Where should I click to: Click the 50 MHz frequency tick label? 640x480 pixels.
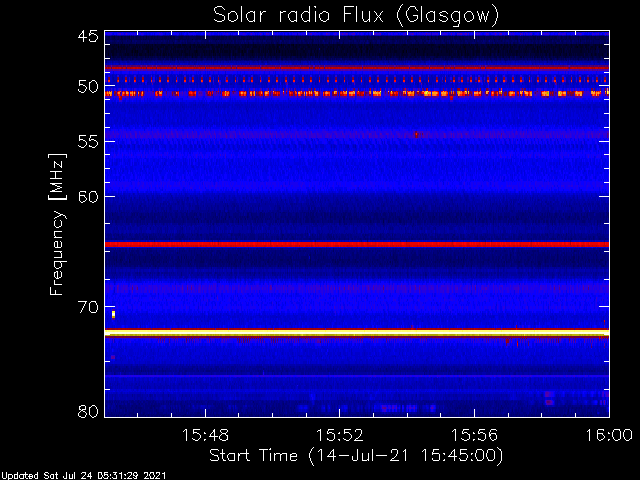87,88
